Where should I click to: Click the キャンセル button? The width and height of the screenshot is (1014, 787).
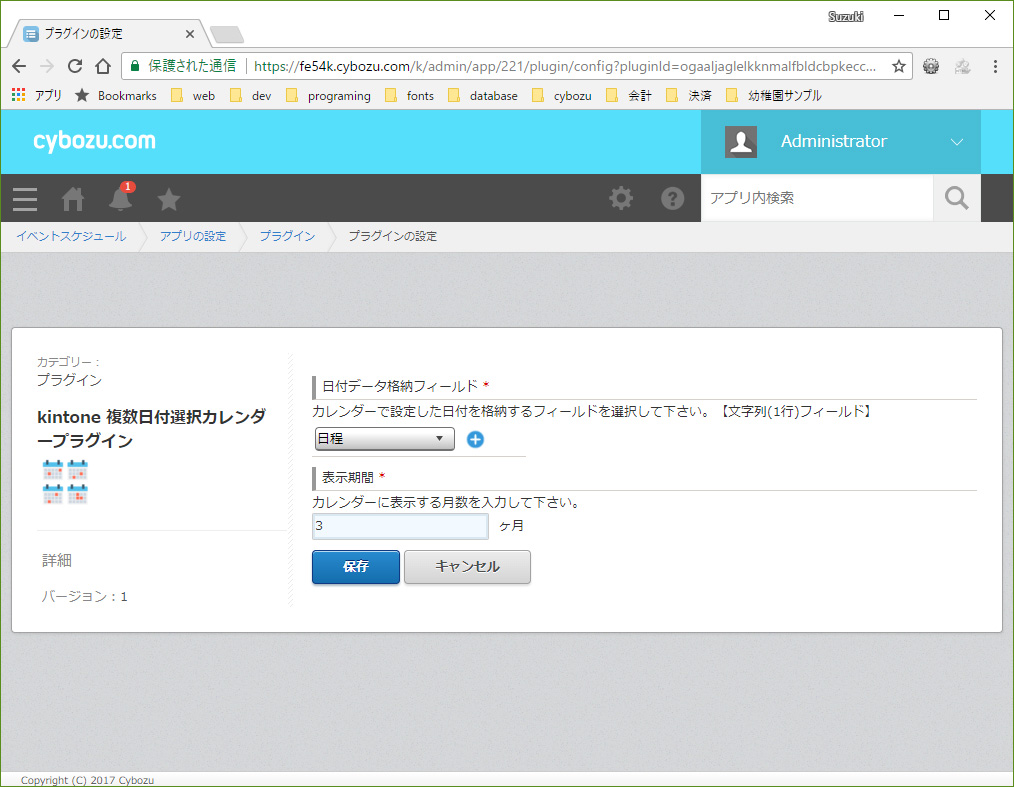pyautogui.click(x=468, y=567)
